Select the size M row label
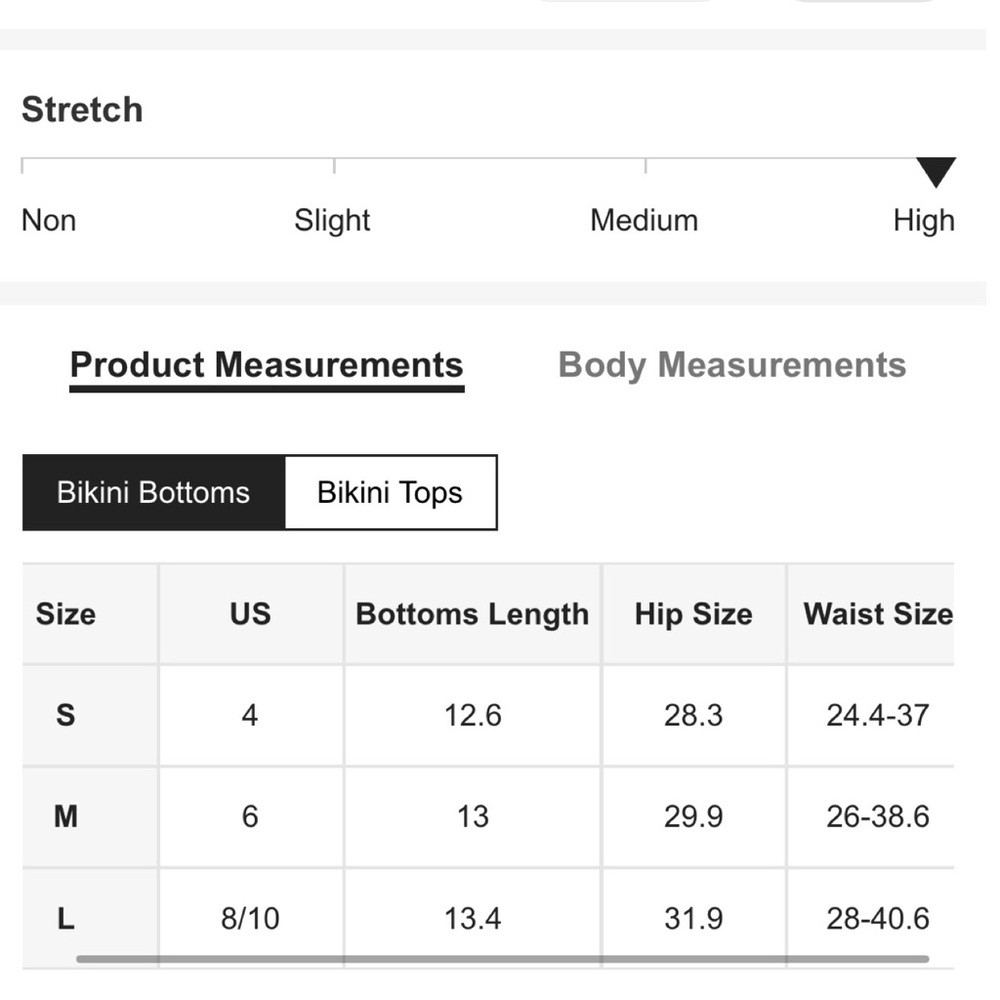 pyautogui.click(x=66, y=816)
